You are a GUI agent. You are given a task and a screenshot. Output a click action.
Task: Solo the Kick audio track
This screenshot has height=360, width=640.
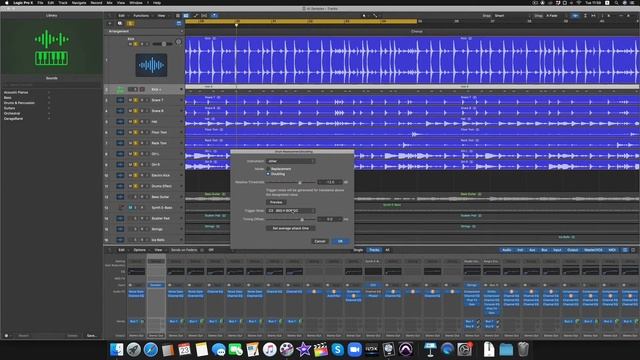(x=136, y=44)
